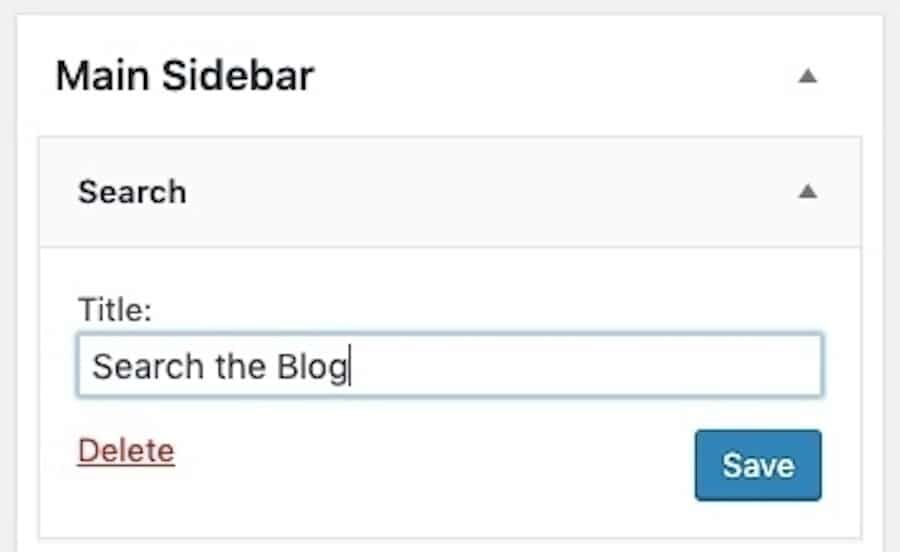The width and height of the screenshot is (900, 552).
Task: Click blank space in Main Sidebar header
Action: click(x=550, y=76)
